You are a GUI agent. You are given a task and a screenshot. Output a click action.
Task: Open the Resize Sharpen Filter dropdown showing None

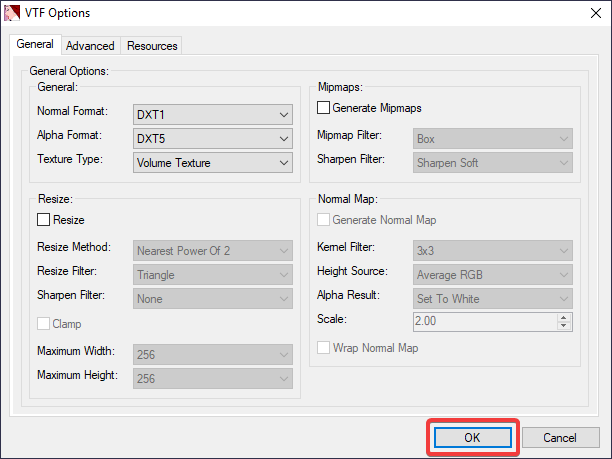click(213, 299)
